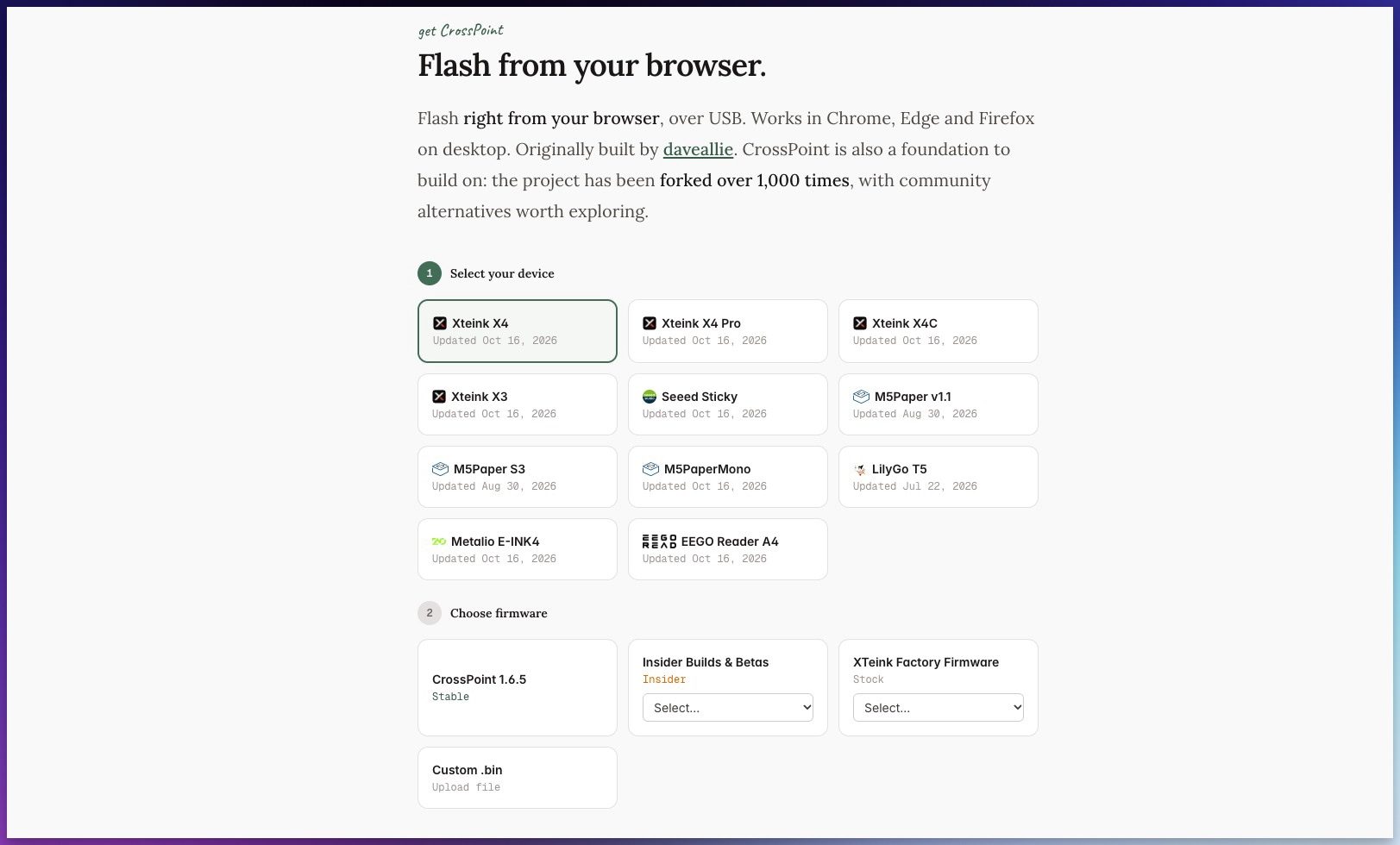Click the EEGO Reader A4 logo icon

coord(659,541)
